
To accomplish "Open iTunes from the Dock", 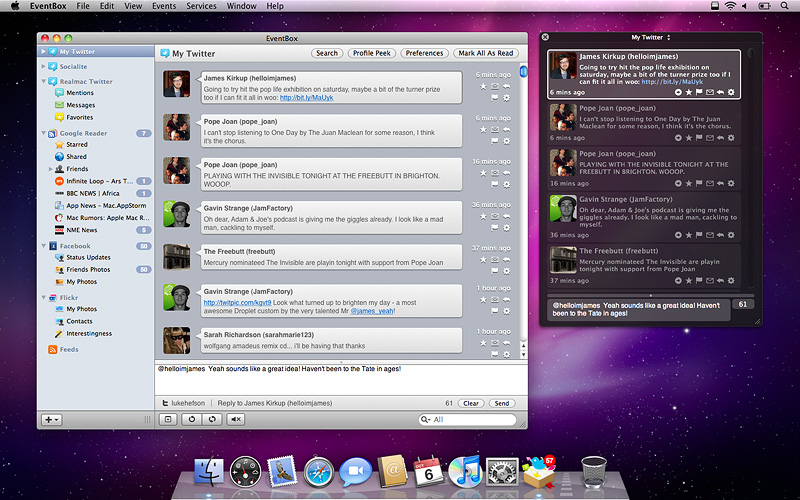I will pyautogui.click(x=464, y=472).
